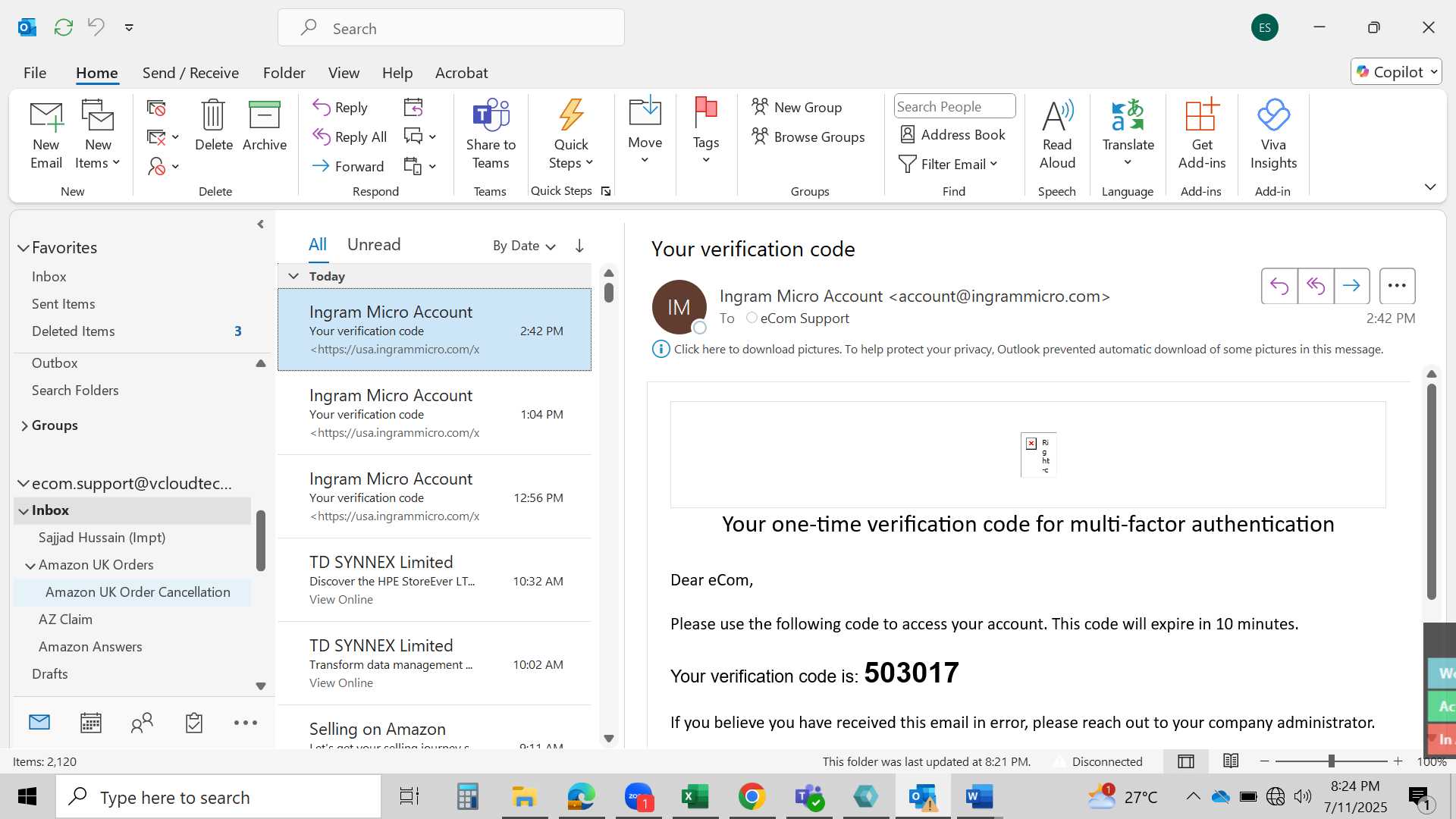The width and height of the screenshot is (1456, 819).
Task: Click Forward arrow in reading pane
Action: click(x=1351, y=286)
